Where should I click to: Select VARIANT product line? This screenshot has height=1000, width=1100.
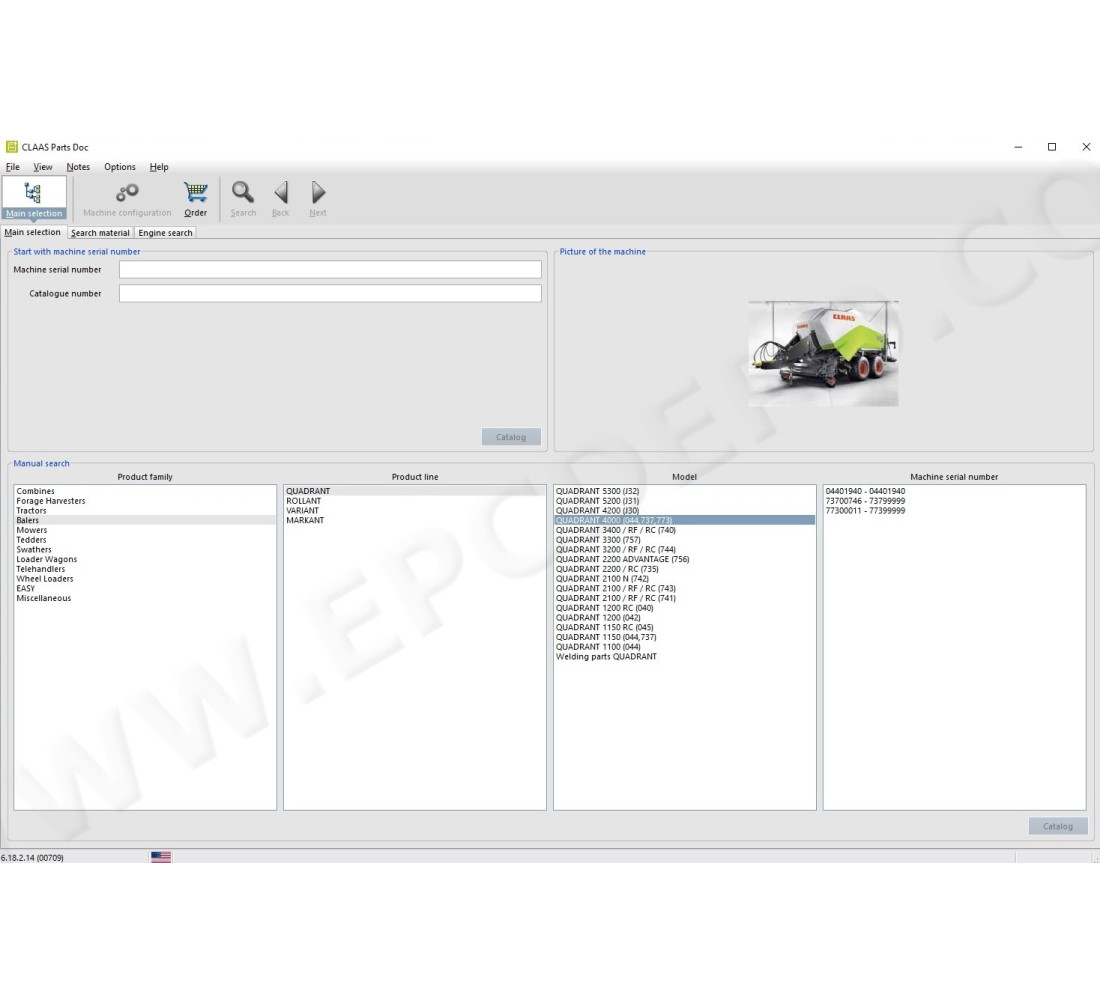tap(415, 511)
